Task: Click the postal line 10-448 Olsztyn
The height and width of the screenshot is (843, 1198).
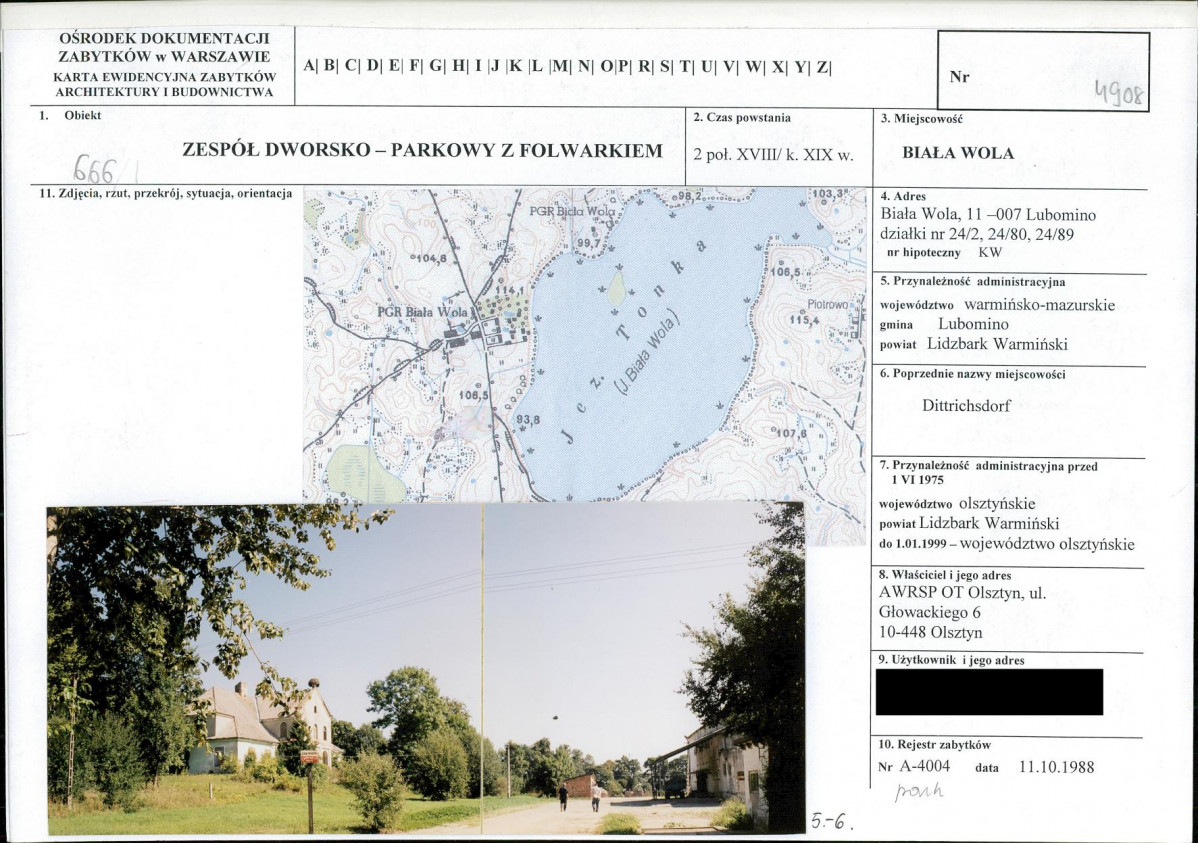Action: click(931, 633)
